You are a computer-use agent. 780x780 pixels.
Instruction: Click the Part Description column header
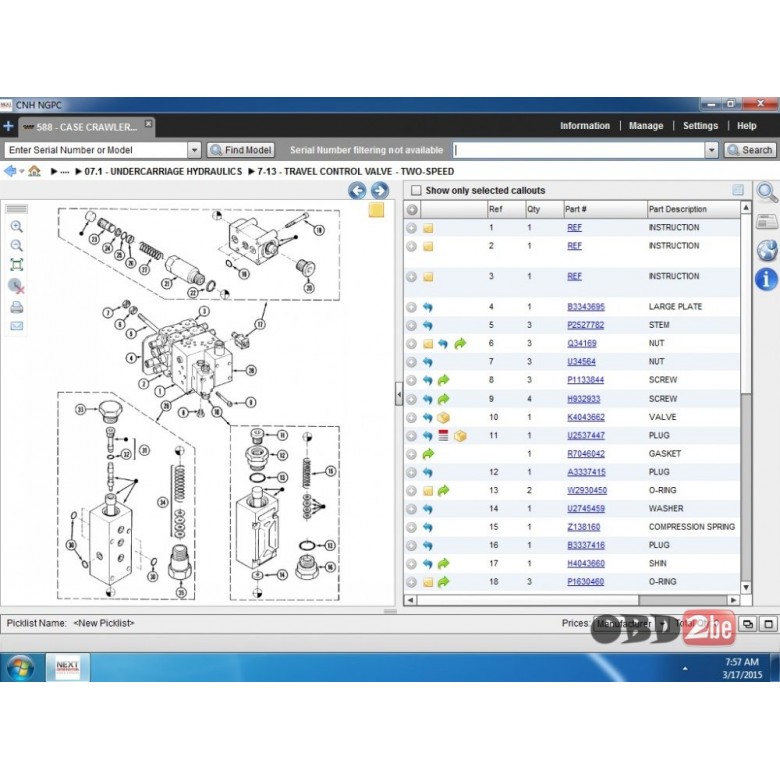pos(692,209)
